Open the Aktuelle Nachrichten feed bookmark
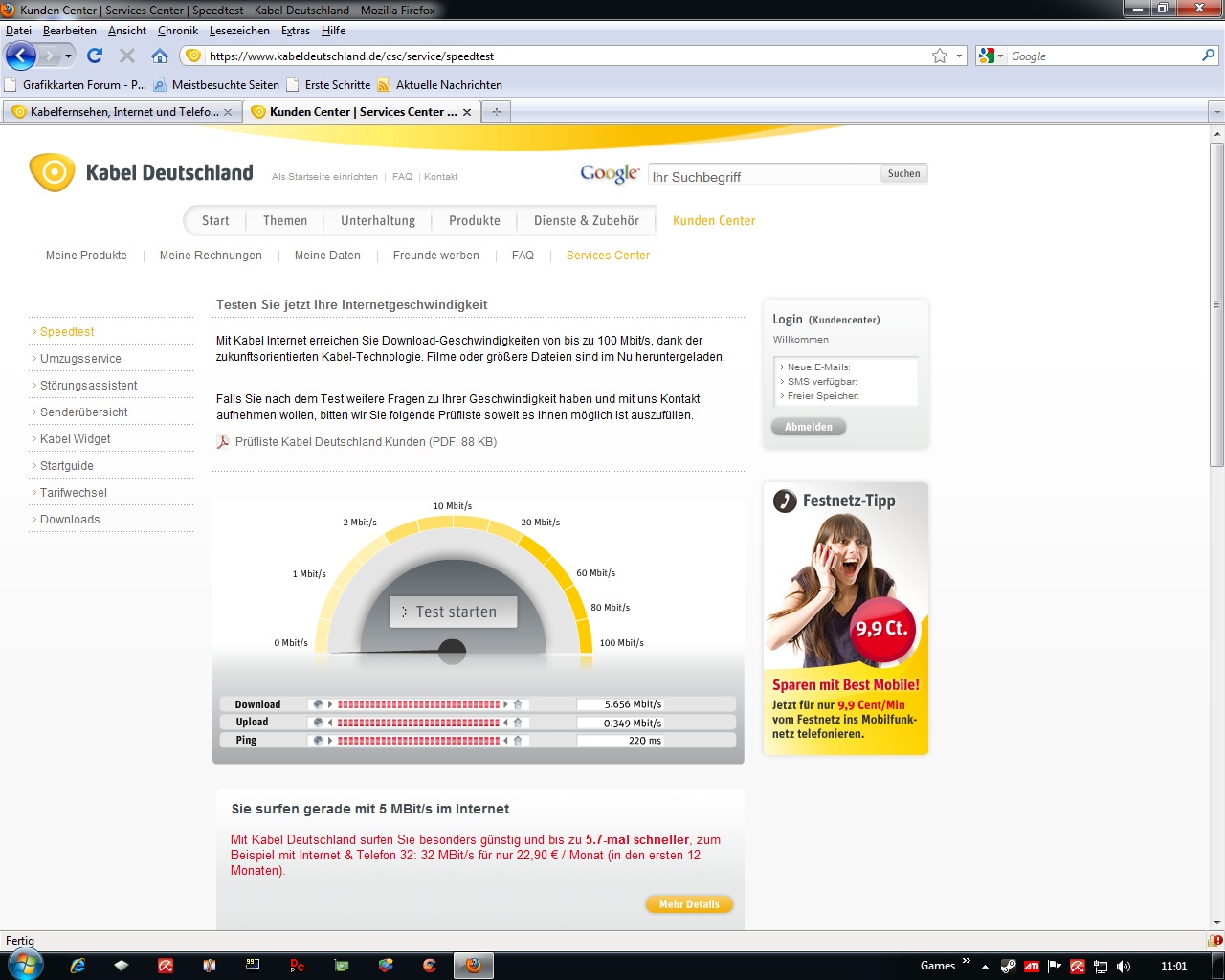1225x980 pixels. (x=439, y=84)
